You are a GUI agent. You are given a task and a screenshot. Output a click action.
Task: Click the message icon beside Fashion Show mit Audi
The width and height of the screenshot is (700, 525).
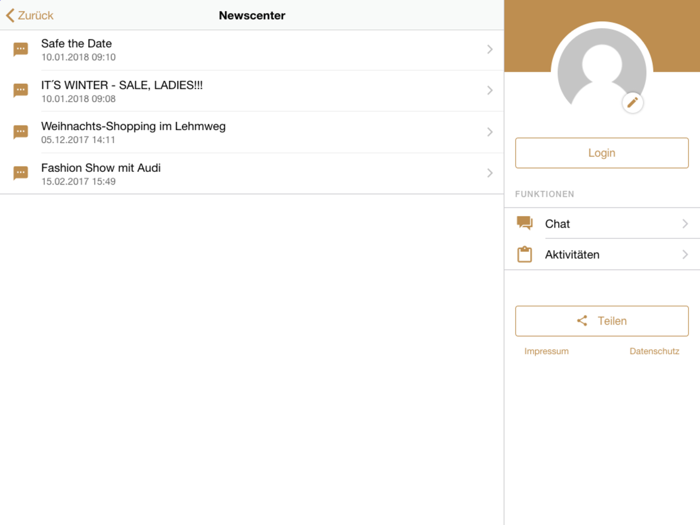21,173
